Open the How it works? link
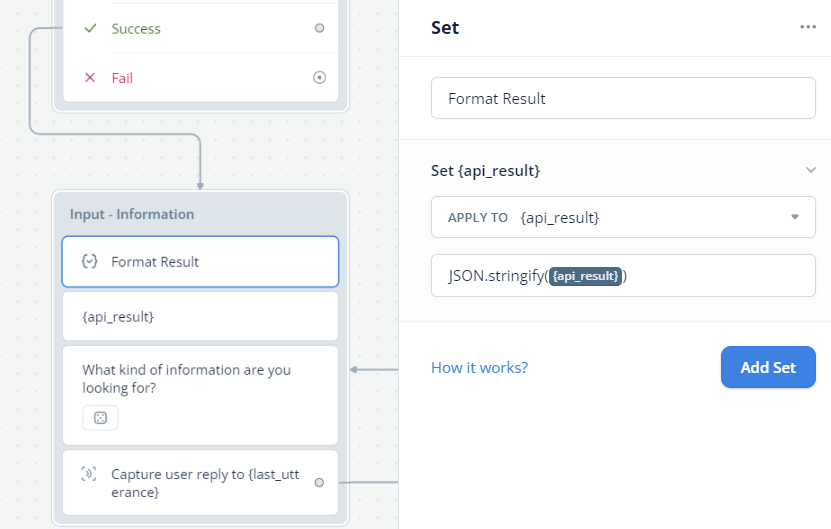The height and width of the screenshot is (529, 831). point(480,367)
